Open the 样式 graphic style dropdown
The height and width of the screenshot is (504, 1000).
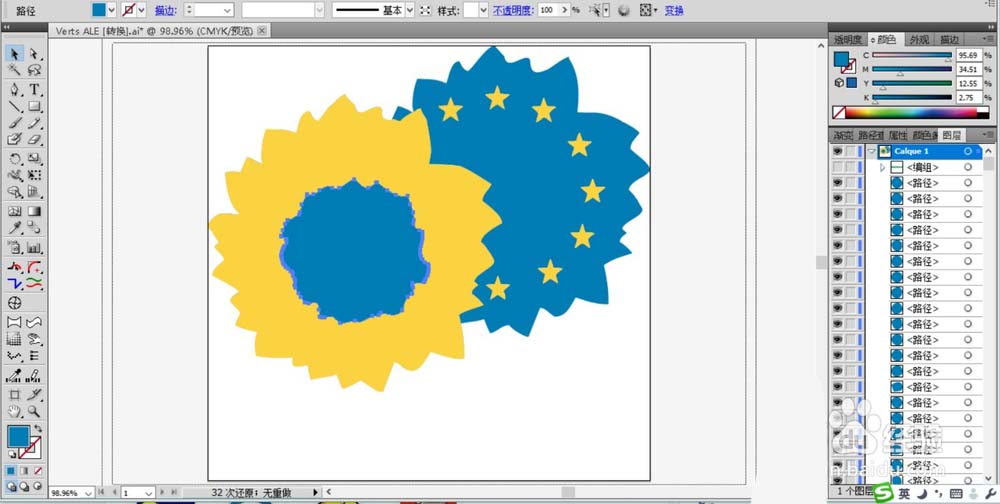point(483,10)
